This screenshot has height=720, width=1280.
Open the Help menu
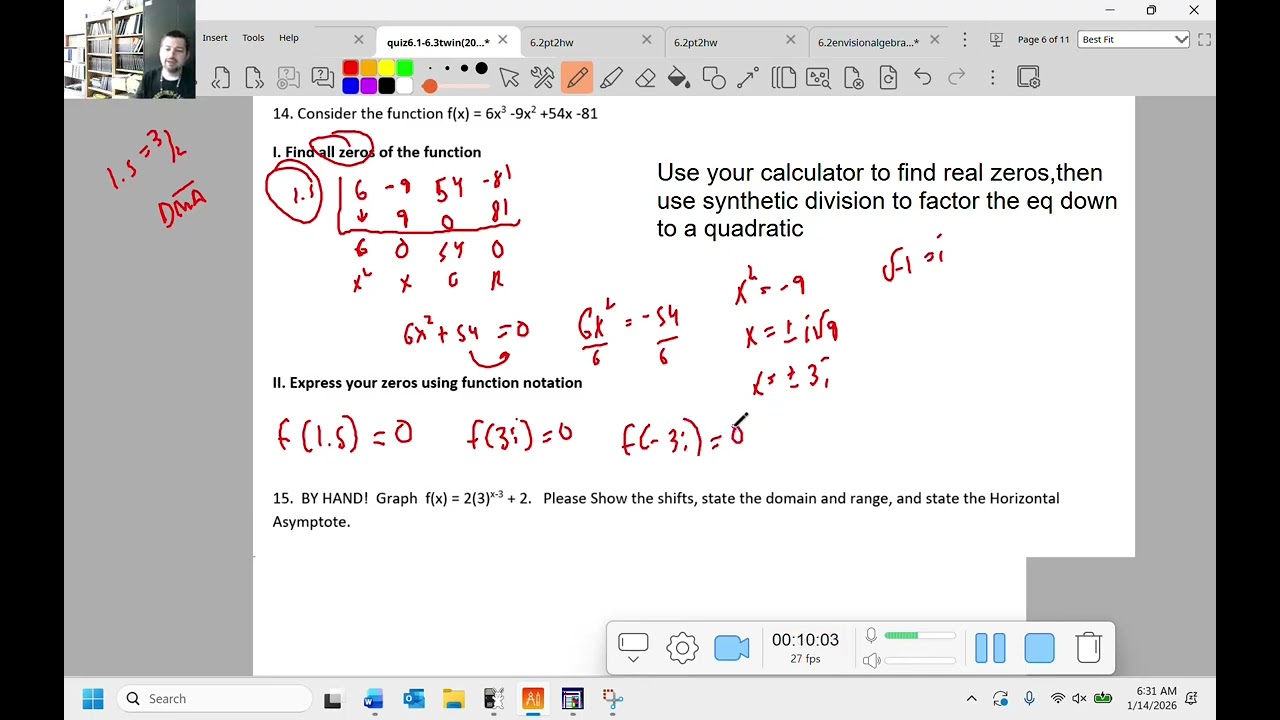coord(289,38)
